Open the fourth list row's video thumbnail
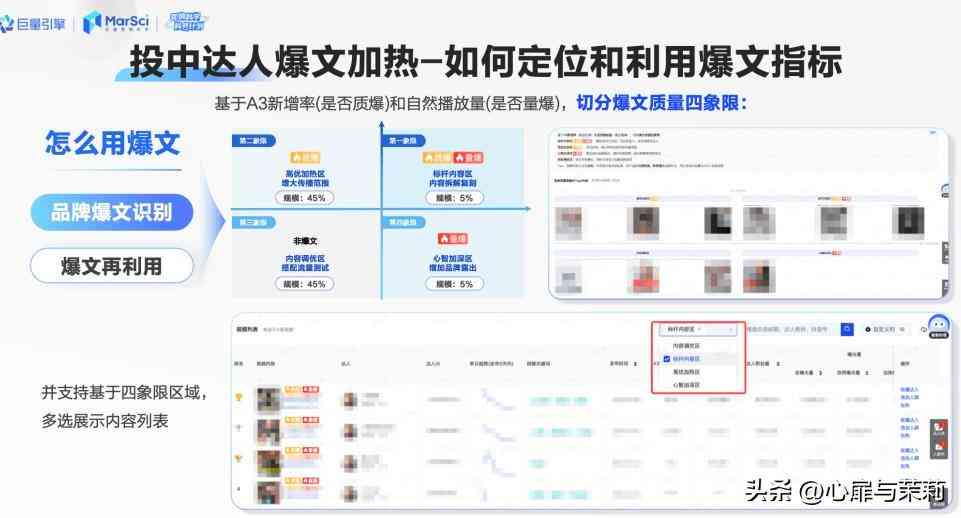The height and width of the screenshot is (518, 961). click(268, 493)
